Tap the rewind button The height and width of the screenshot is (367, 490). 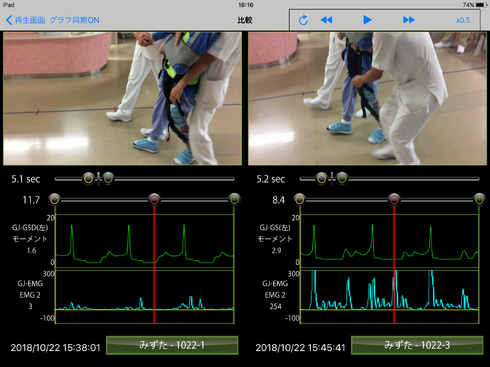point(326,20)
